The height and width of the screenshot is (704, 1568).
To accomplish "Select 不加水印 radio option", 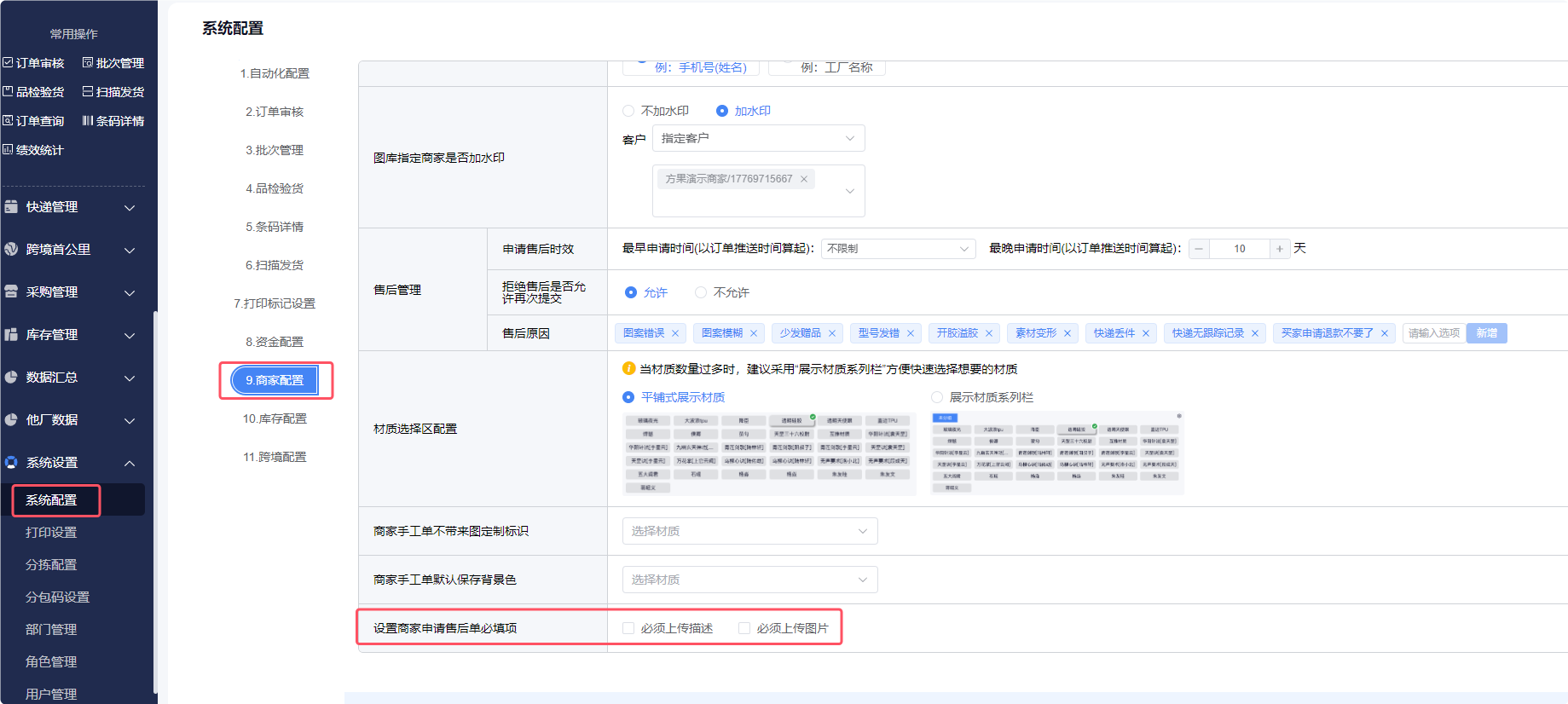I will click(x=628, y=111).
